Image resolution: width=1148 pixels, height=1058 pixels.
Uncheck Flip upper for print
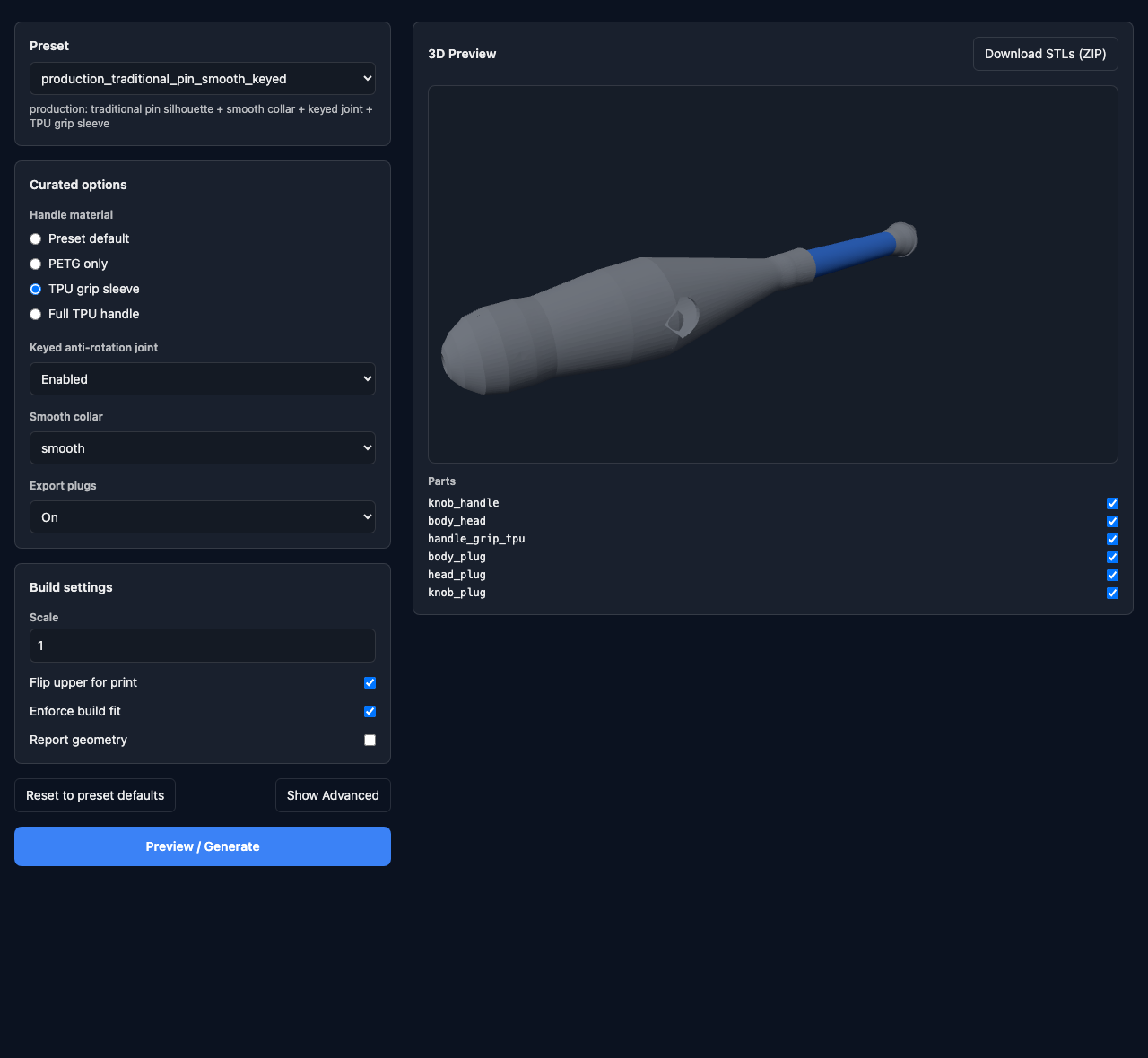click(x=370, y=682)
